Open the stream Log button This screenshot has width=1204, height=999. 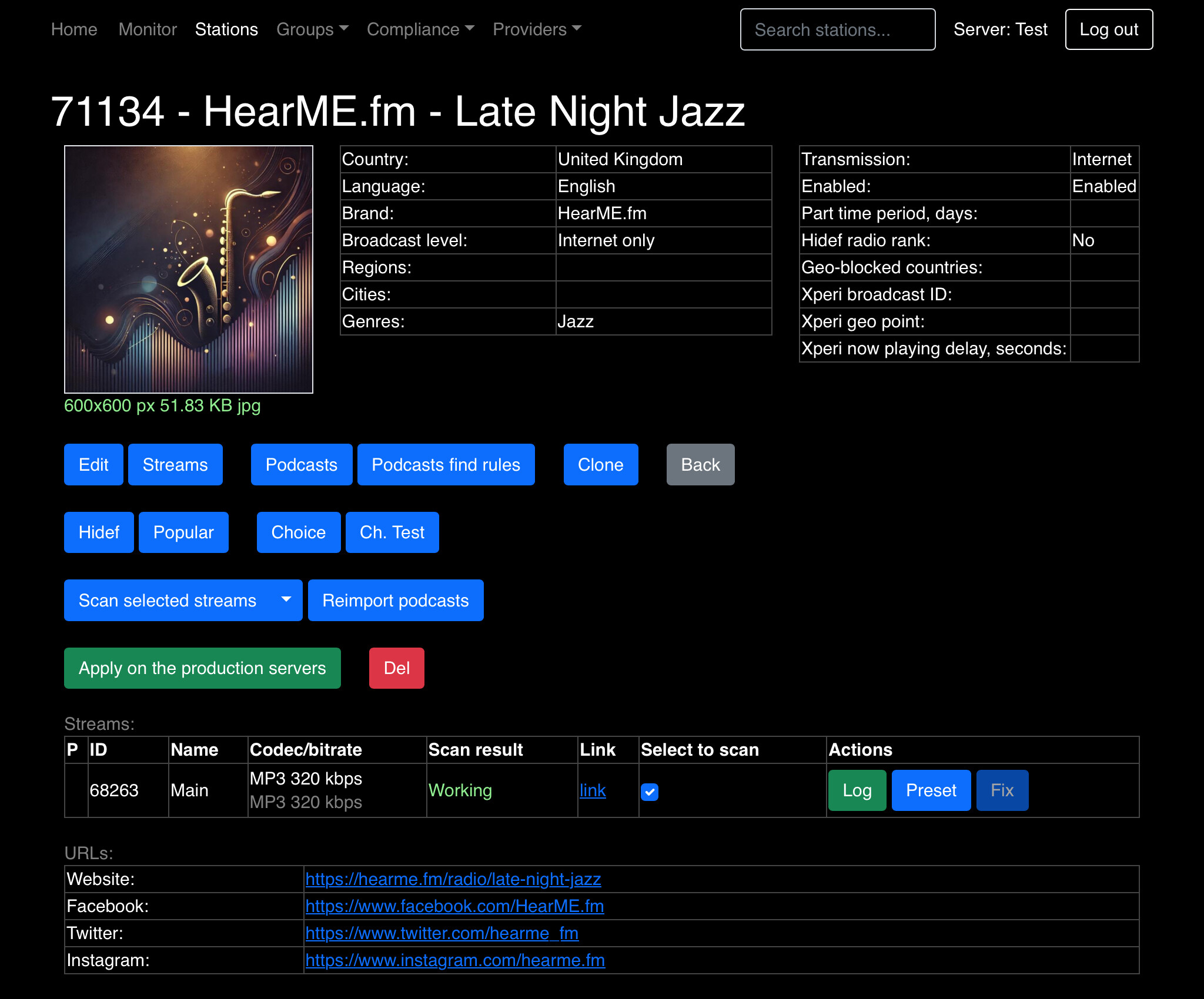[857, 790]
